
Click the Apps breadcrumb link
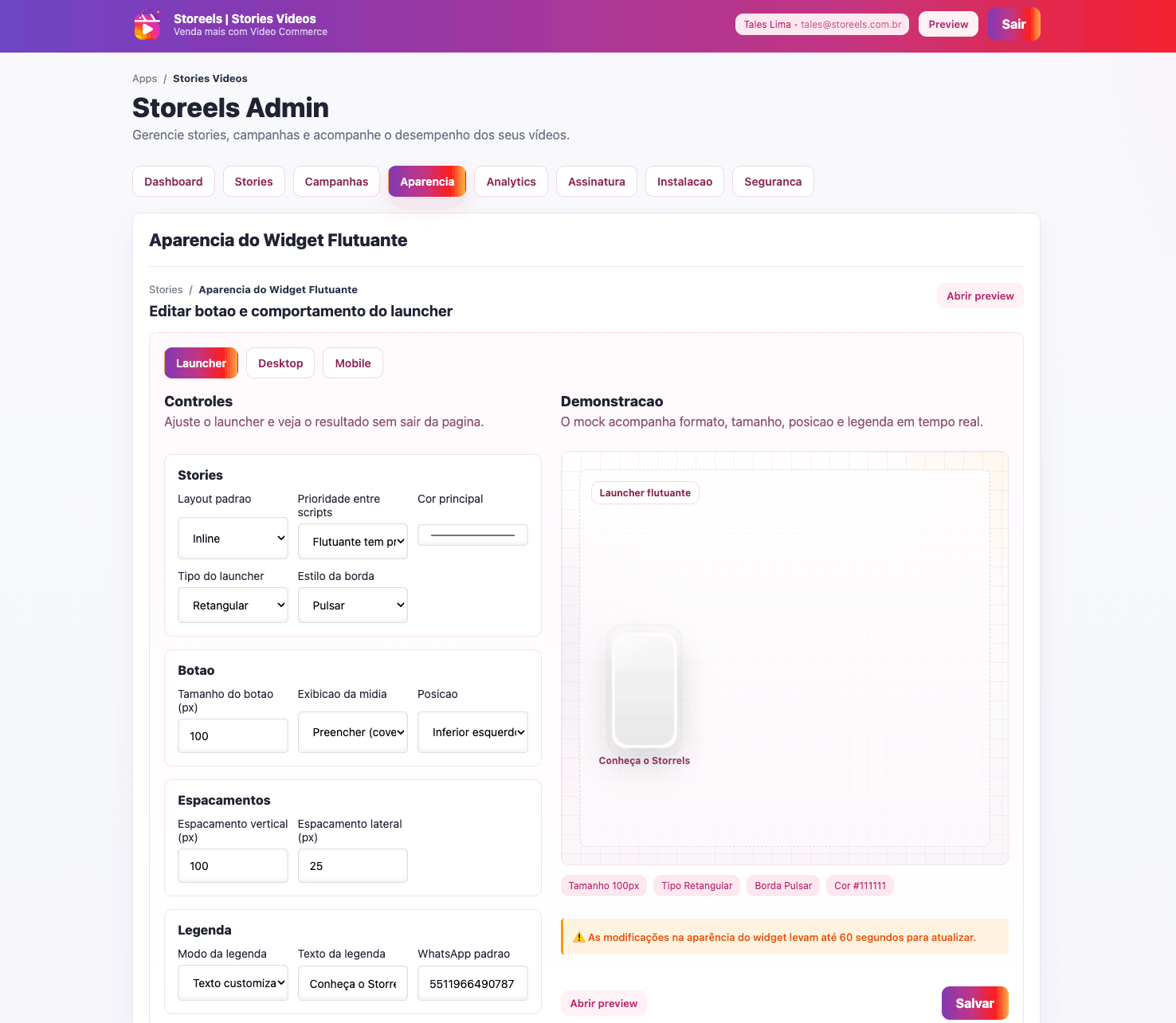pos(144,78)
